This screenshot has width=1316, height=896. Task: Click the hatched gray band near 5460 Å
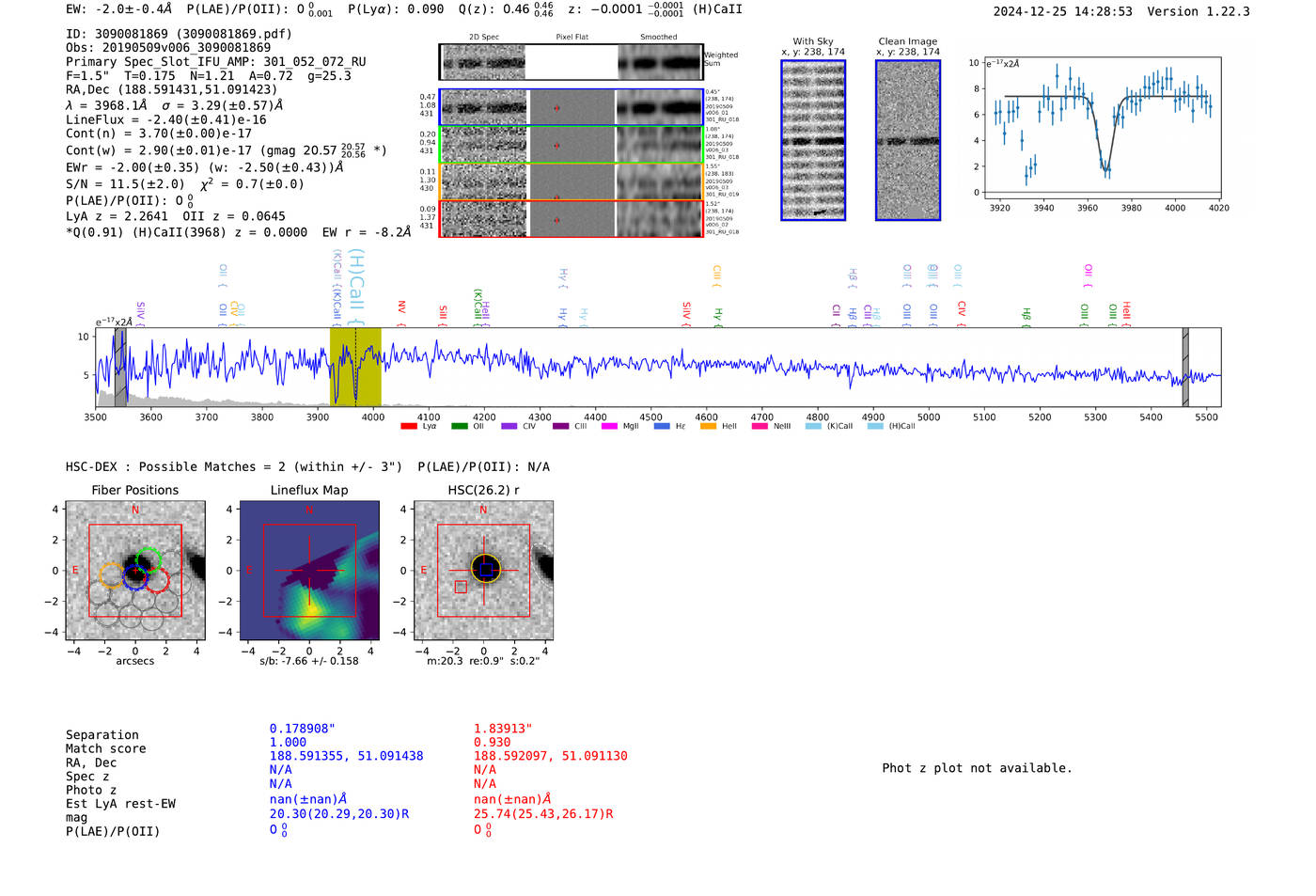coord(1185,367)
